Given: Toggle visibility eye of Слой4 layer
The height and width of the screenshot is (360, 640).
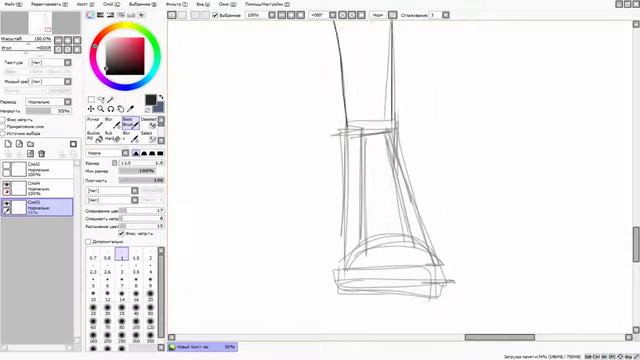Looking at the screenshot, I should tap(7, 184).
